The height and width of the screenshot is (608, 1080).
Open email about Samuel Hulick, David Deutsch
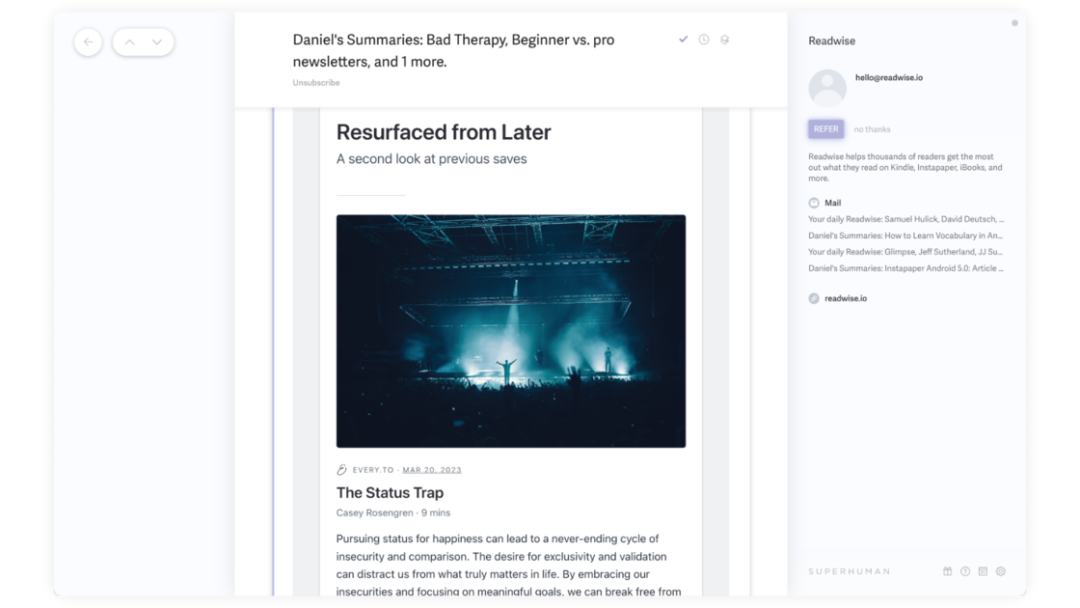906,219
